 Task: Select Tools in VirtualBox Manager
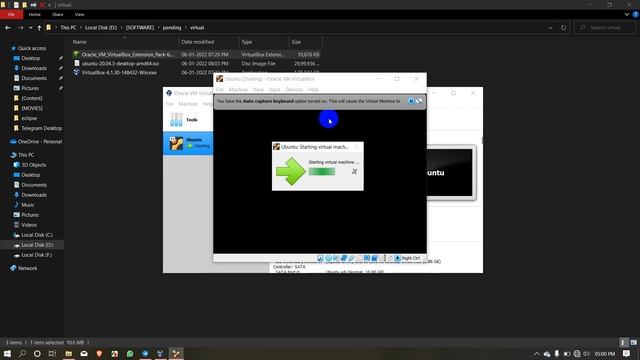(188, 120)
